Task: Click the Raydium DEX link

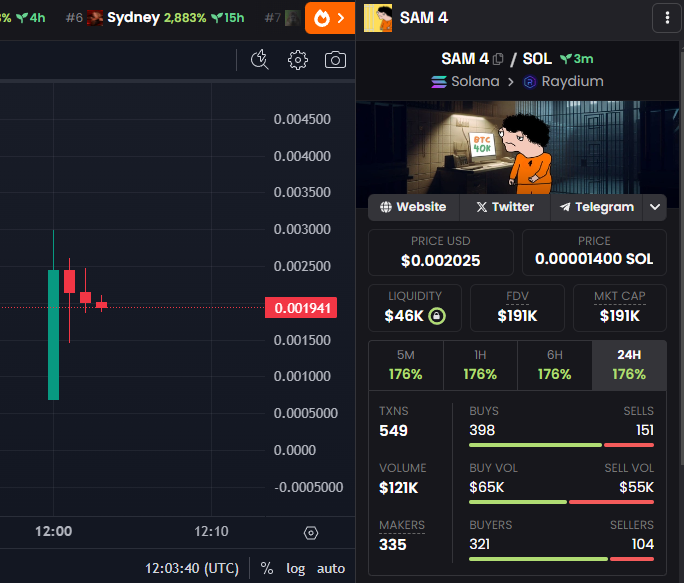Action: [564, 82]
